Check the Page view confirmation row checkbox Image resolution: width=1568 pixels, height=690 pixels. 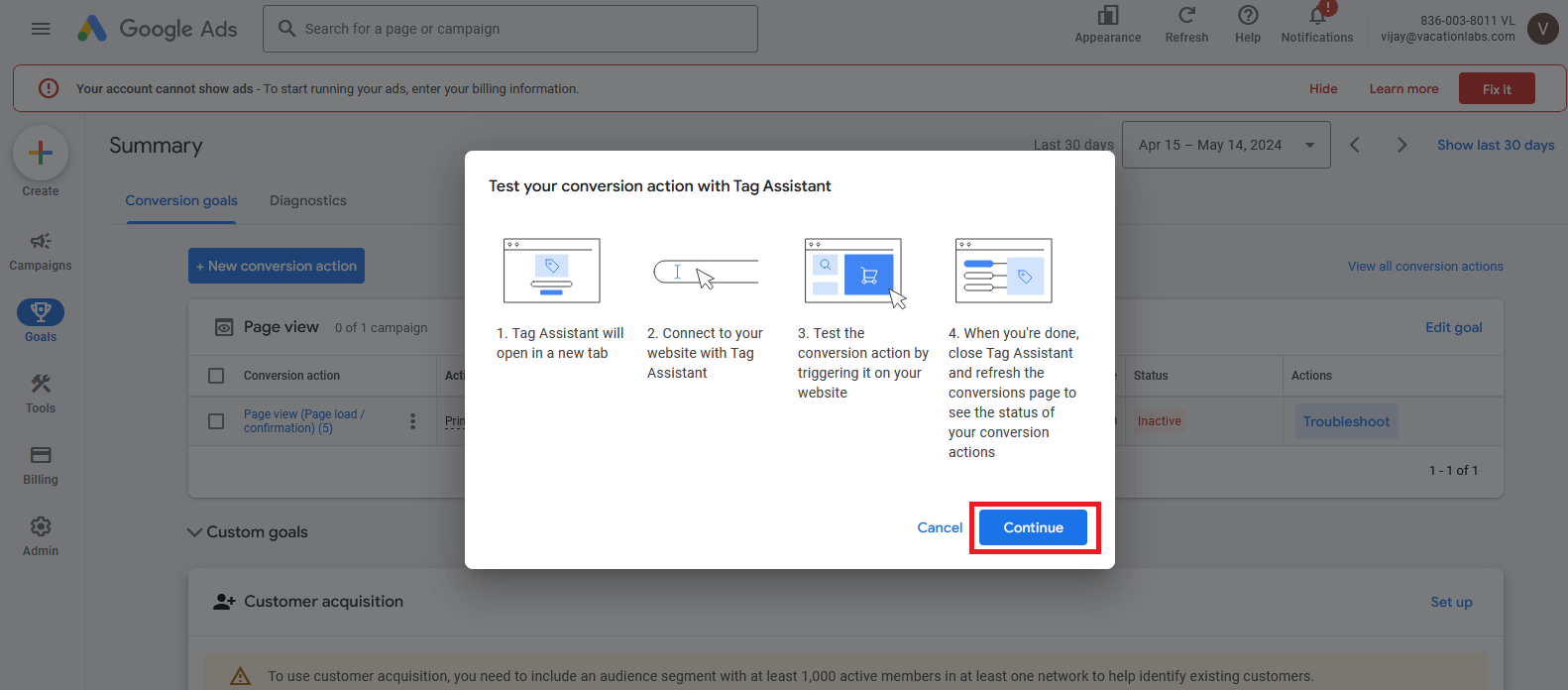click(x=216, y=421)
